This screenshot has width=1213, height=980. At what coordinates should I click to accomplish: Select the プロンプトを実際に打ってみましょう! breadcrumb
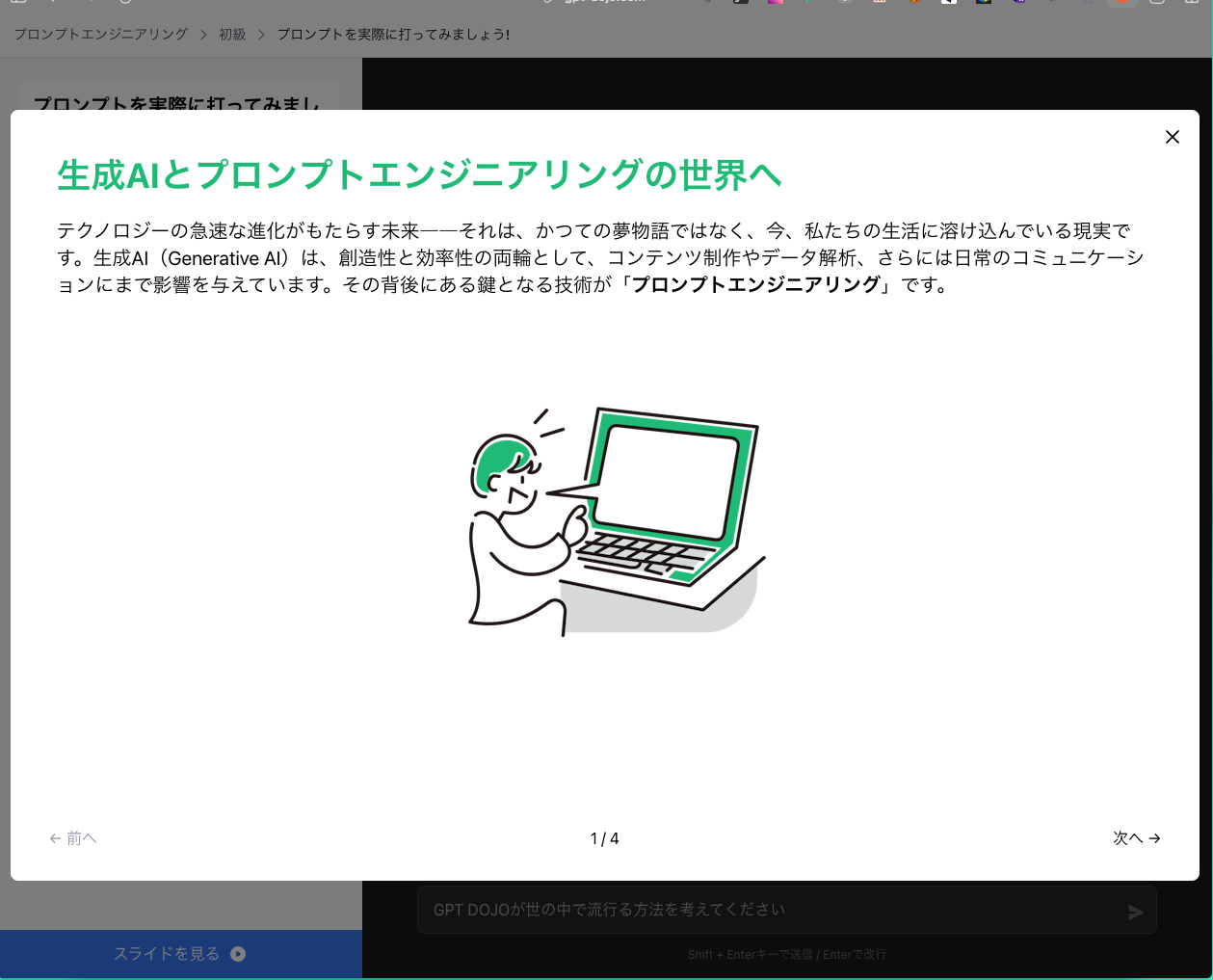coord(393,35)
